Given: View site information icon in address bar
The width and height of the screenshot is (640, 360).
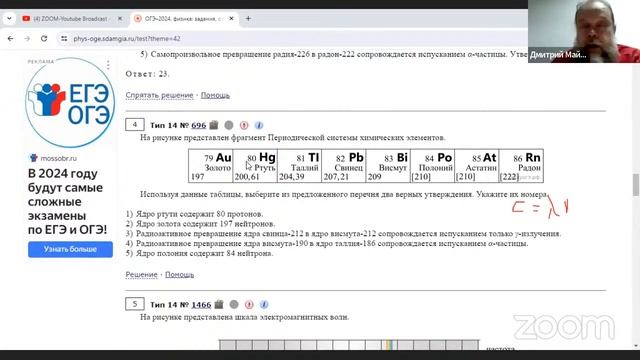Looking at the screenshot, I should [64, 39].
